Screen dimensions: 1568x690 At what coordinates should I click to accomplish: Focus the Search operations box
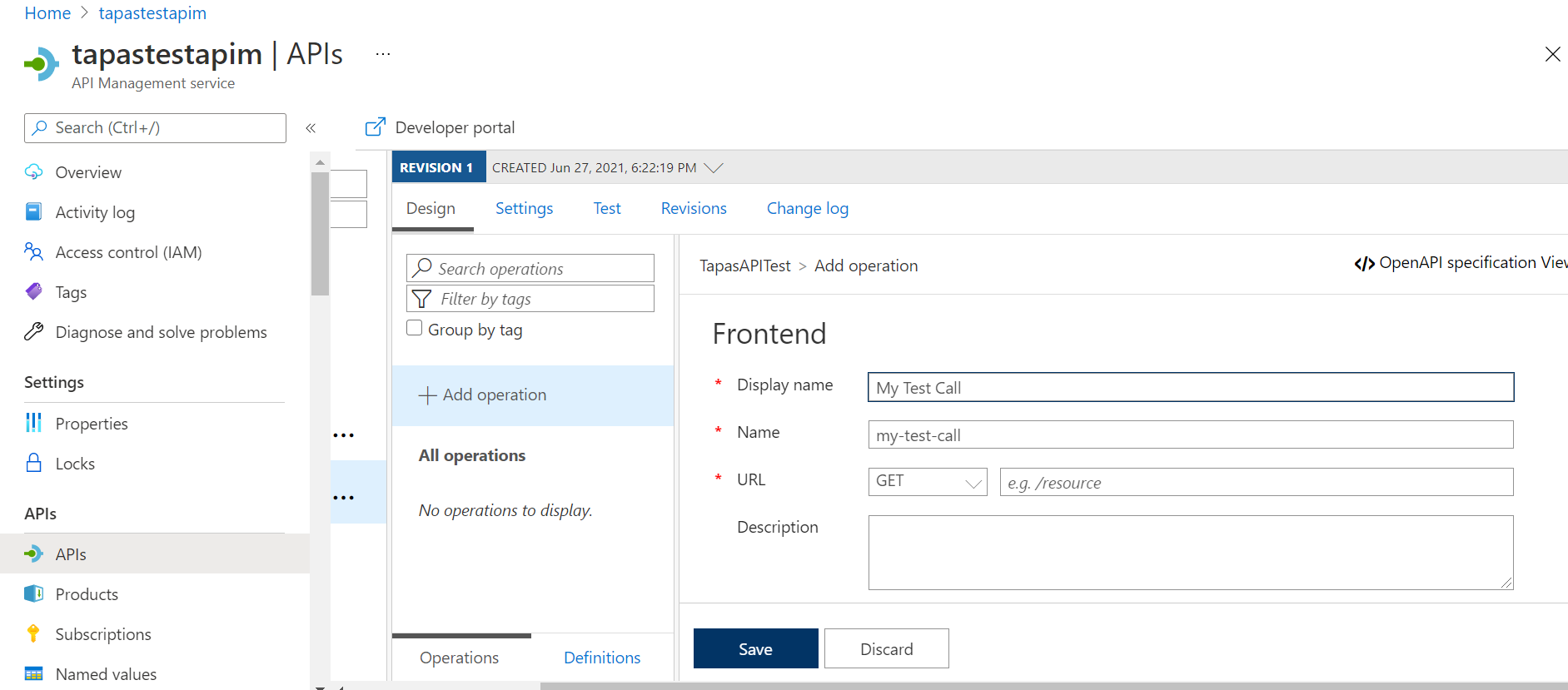click(530, 268)
